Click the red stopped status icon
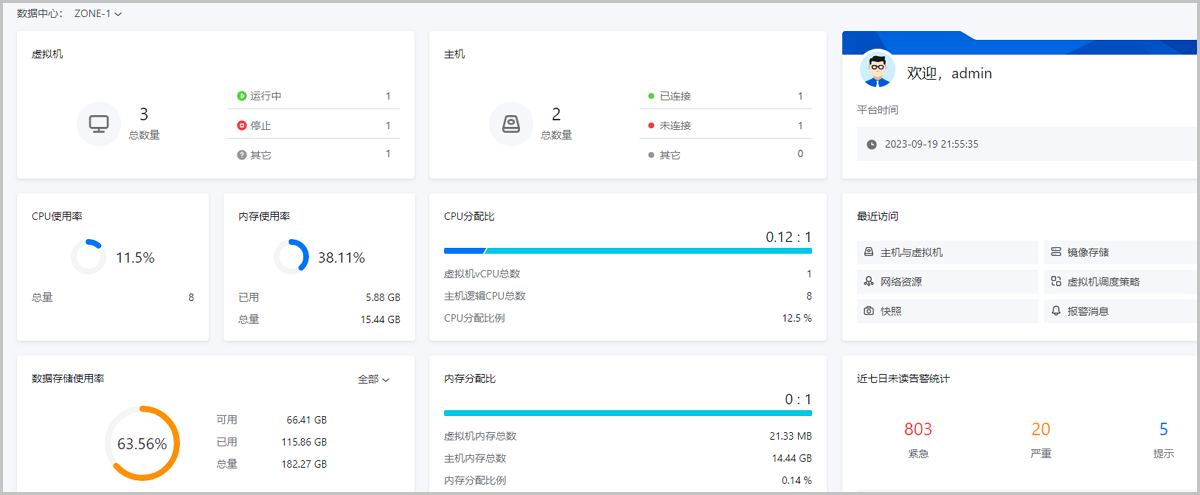Image resolution: width=1200 pixels, height=495 pixels. coord(241,125)
